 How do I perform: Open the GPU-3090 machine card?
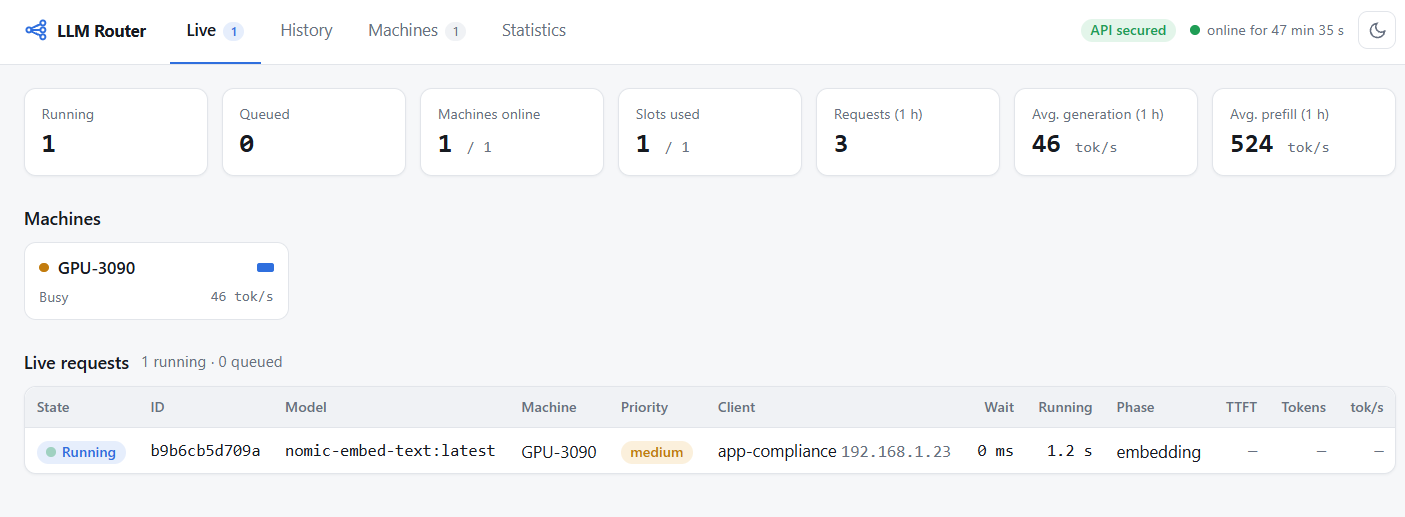pos(156,281)
